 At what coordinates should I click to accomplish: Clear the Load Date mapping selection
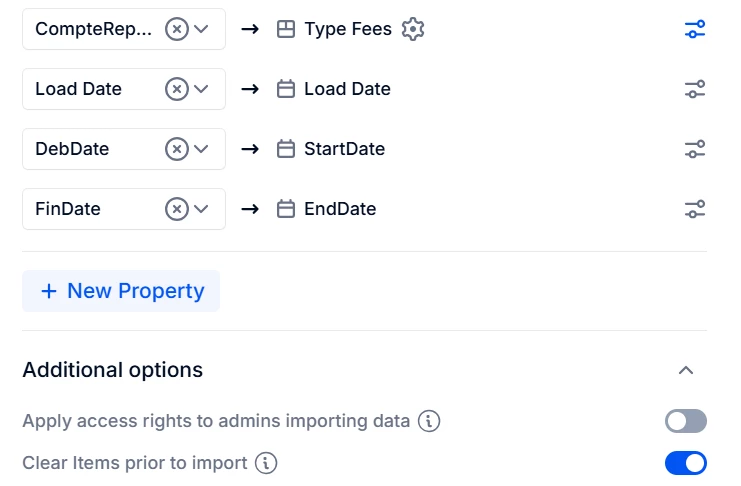(x=176, y=89)
